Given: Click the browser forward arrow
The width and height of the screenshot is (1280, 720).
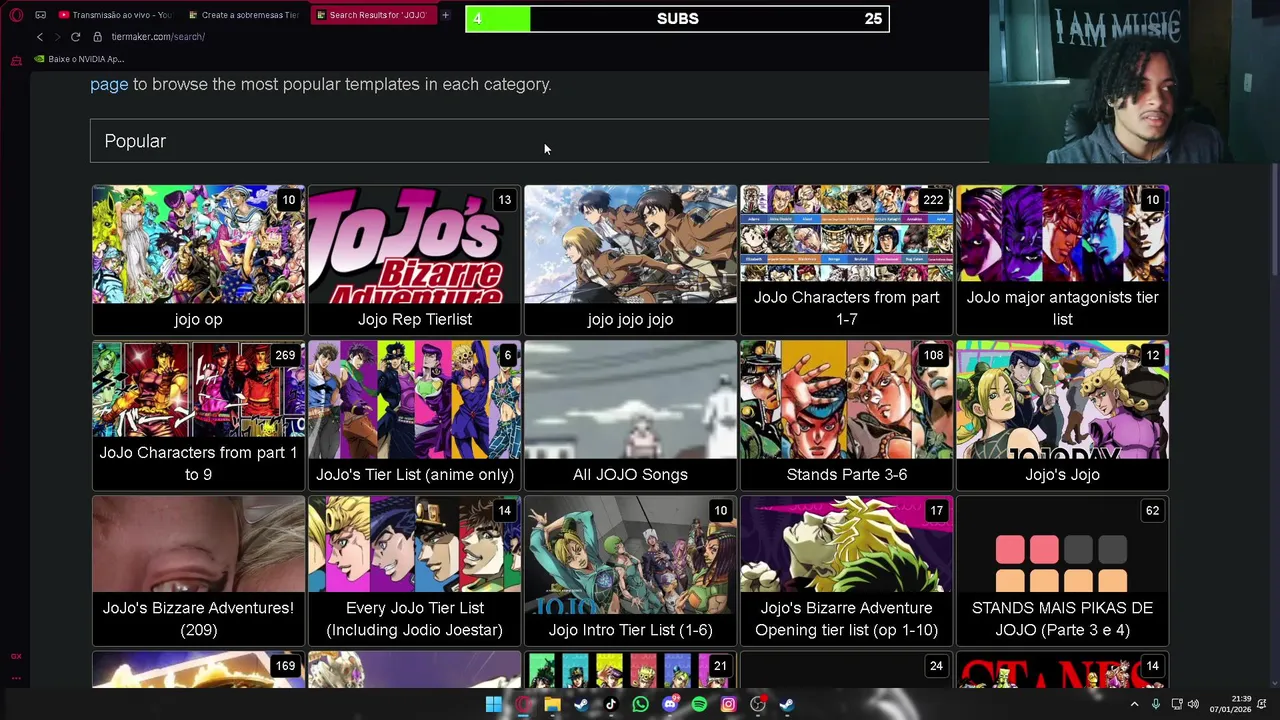Looking at the screenshot, I should point(57,37).
